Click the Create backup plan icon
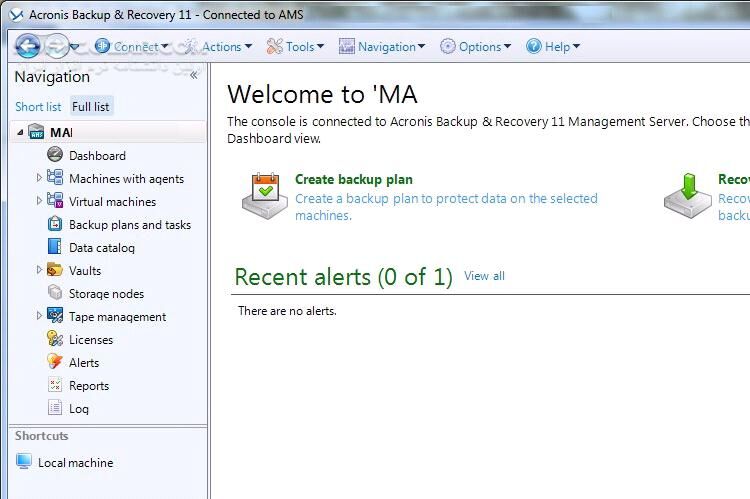Image resolution: width=750 pixels, height=499 pixels. click(264, 195)
